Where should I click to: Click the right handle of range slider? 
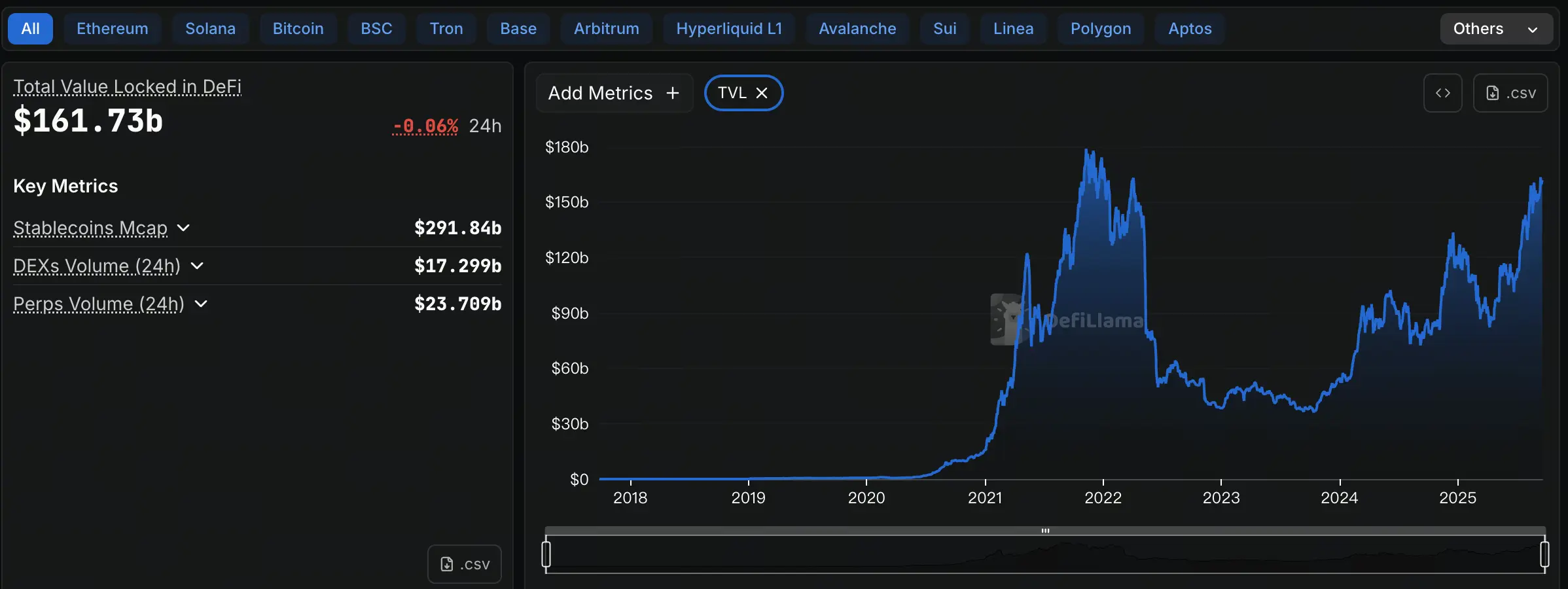pyautogui.click(x=1544, y=554)
